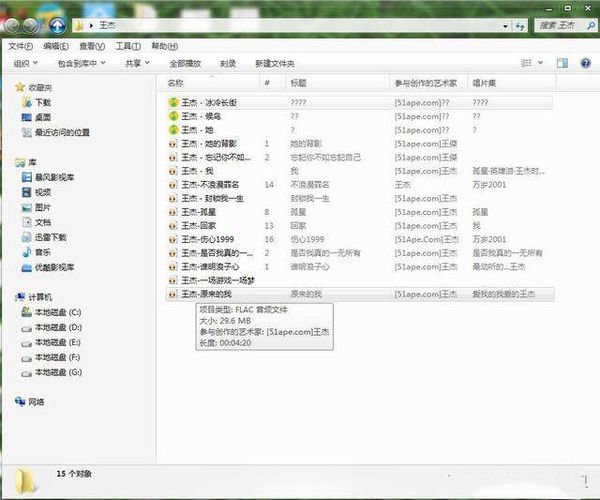The image size is (600, 500).
Task: Sort by the 名称 column header
Action: coord(208,83)
